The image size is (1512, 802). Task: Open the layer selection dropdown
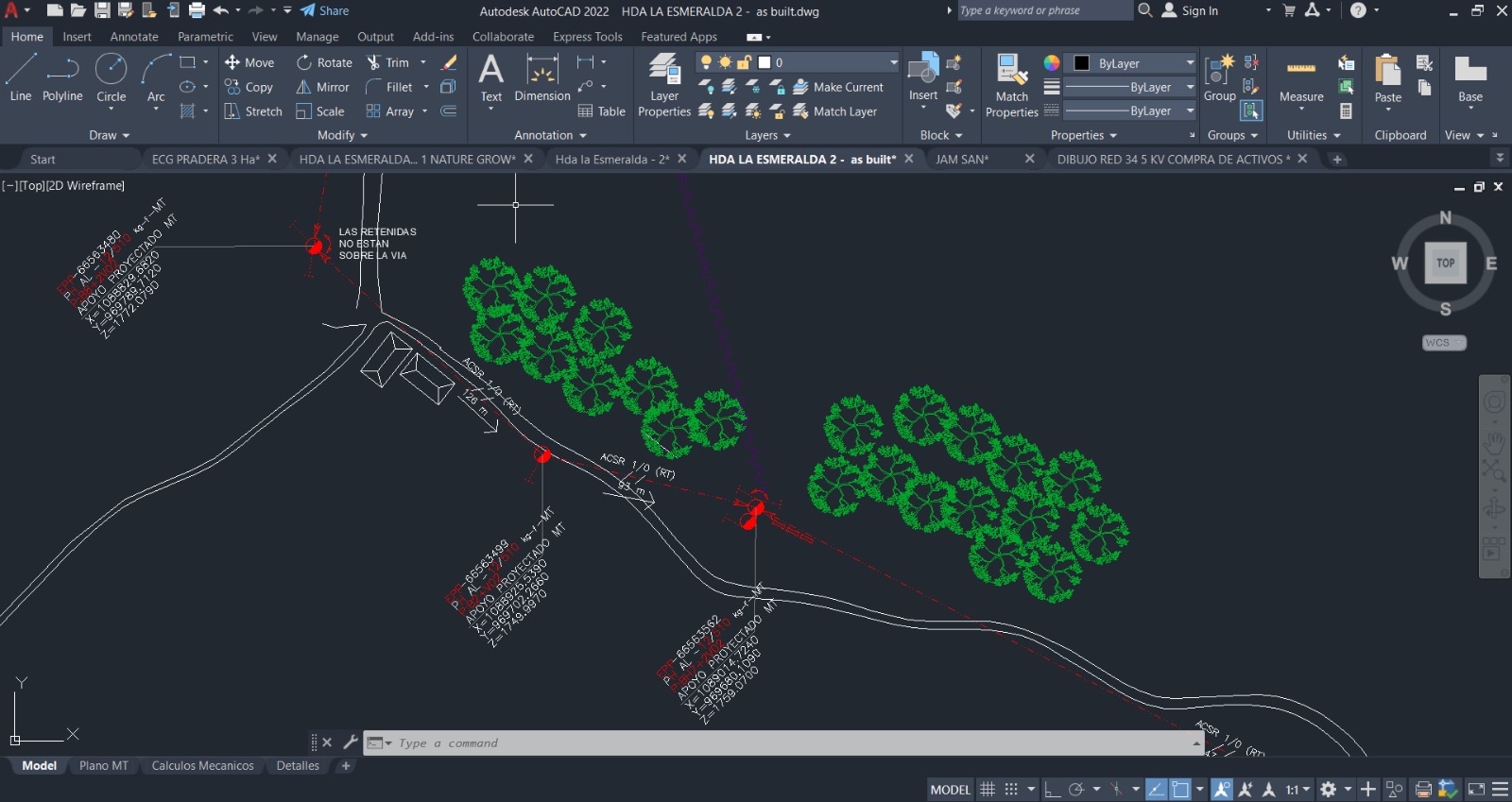coord(893,62)
